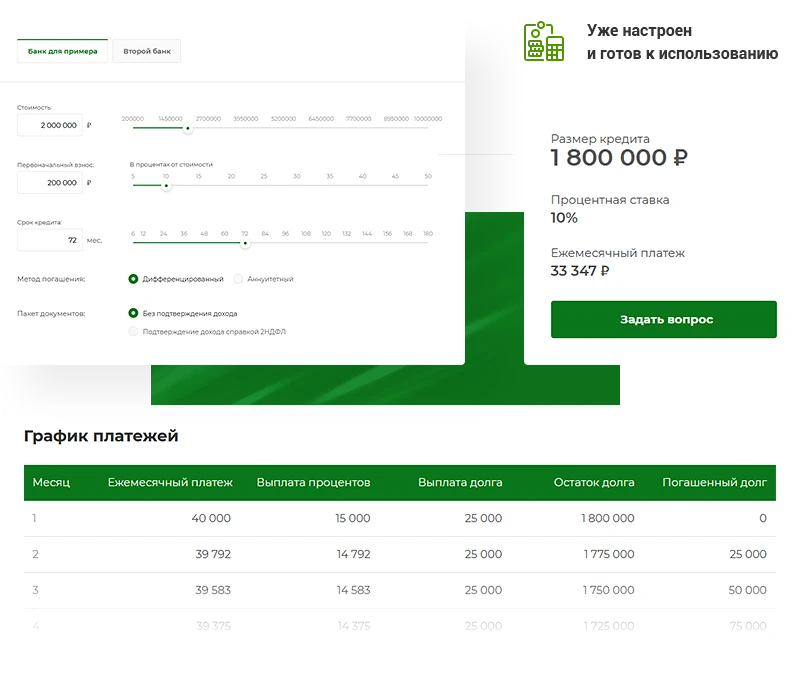Pick the Без подтверждения дохода option
Image resolution: width=800 pixels, height=690 pixels.
[134, 313]
